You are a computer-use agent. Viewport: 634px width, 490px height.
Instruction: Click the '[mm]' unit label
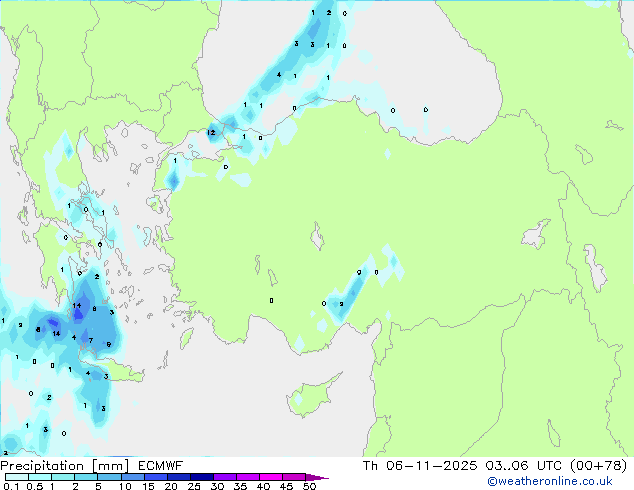coord(111,466)
